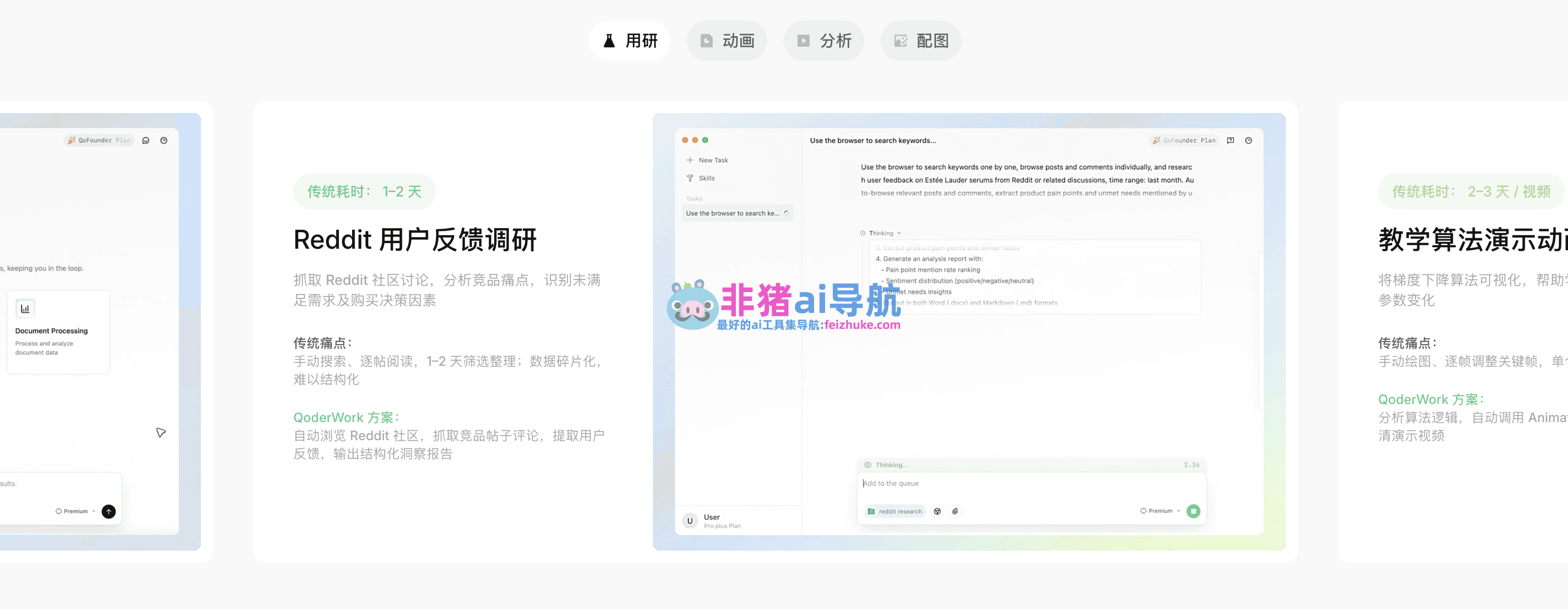Click '4. Generate an analysis report with:' line
Image resolution: width=1568 pixels, height=609 pixels.
[x=929, y=259]
